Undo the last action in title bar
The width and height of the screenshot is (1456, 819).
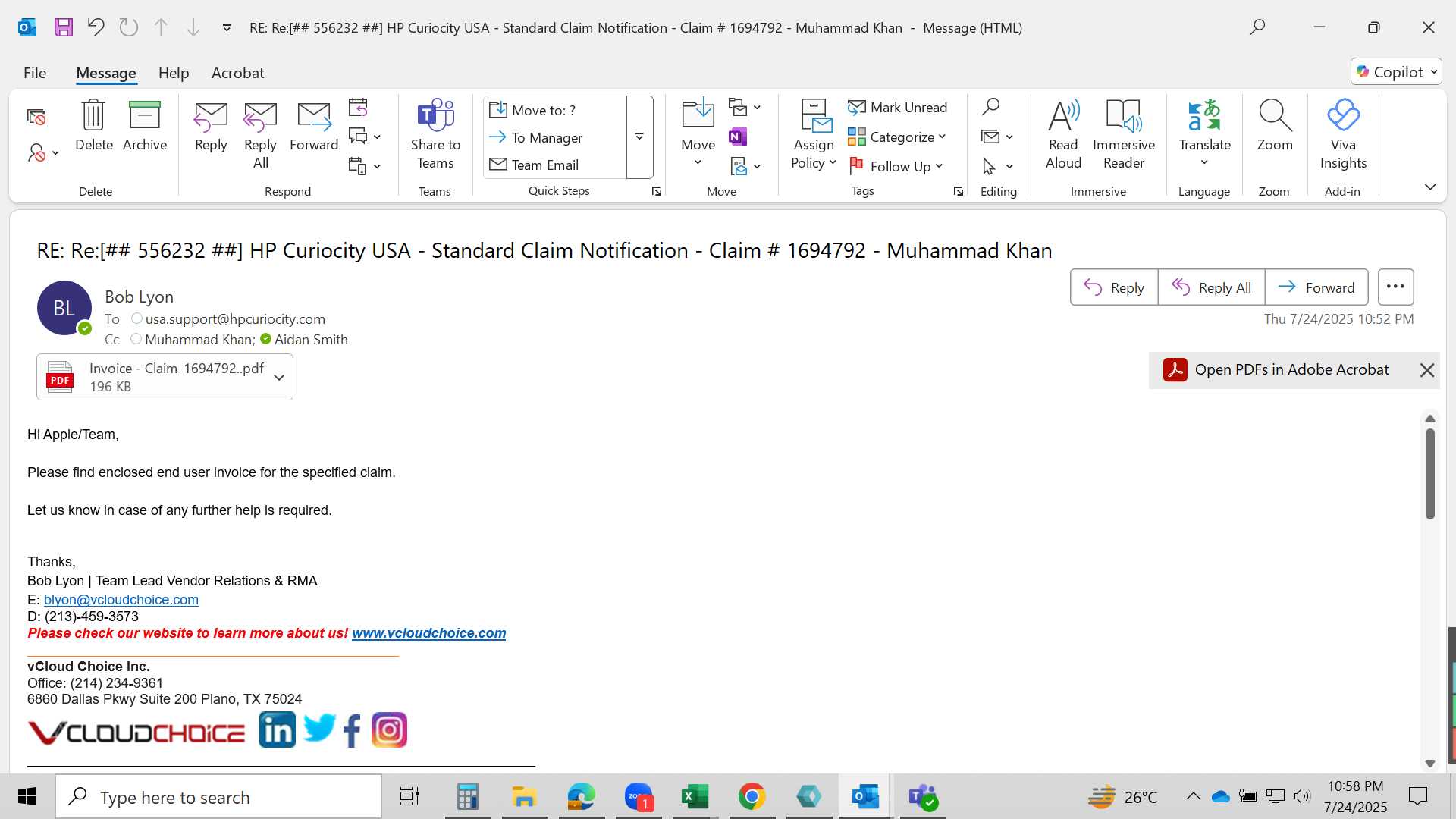(96, 28)
